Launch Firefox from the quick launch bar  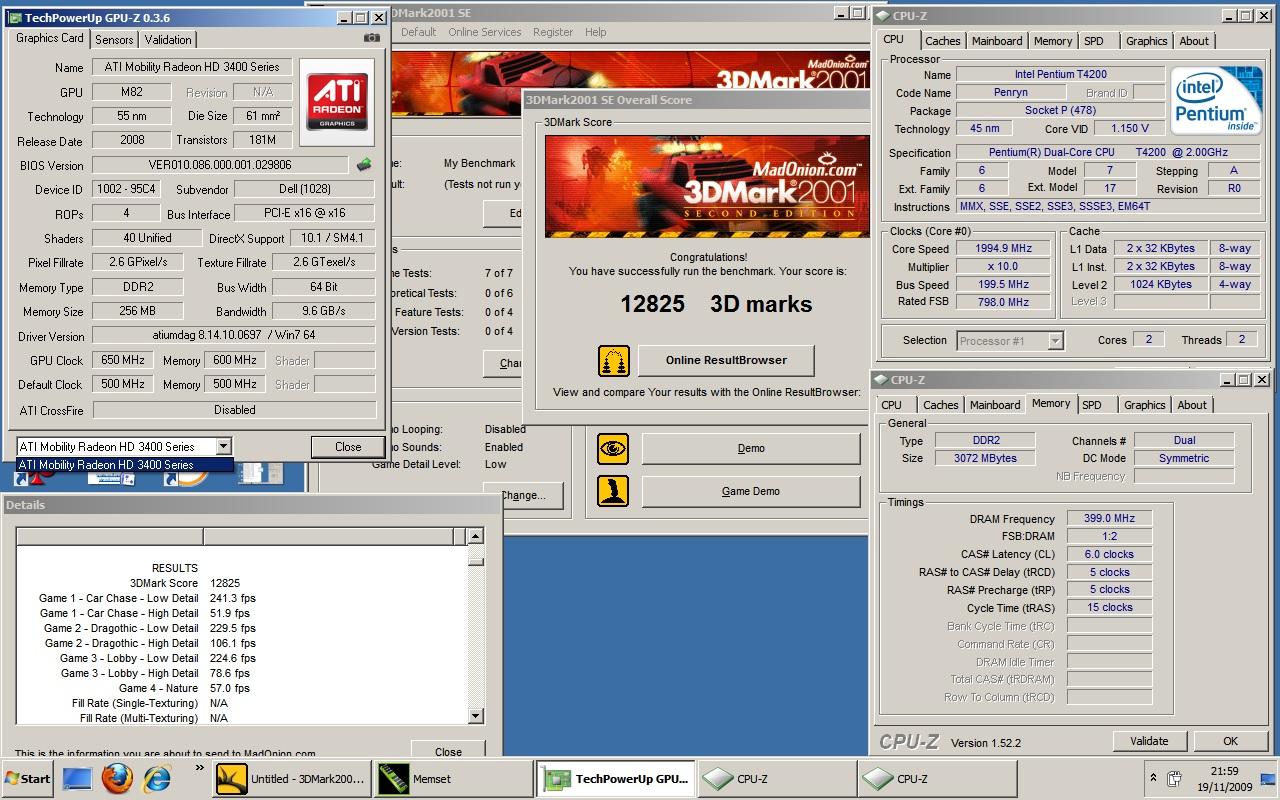coord(118,779)
